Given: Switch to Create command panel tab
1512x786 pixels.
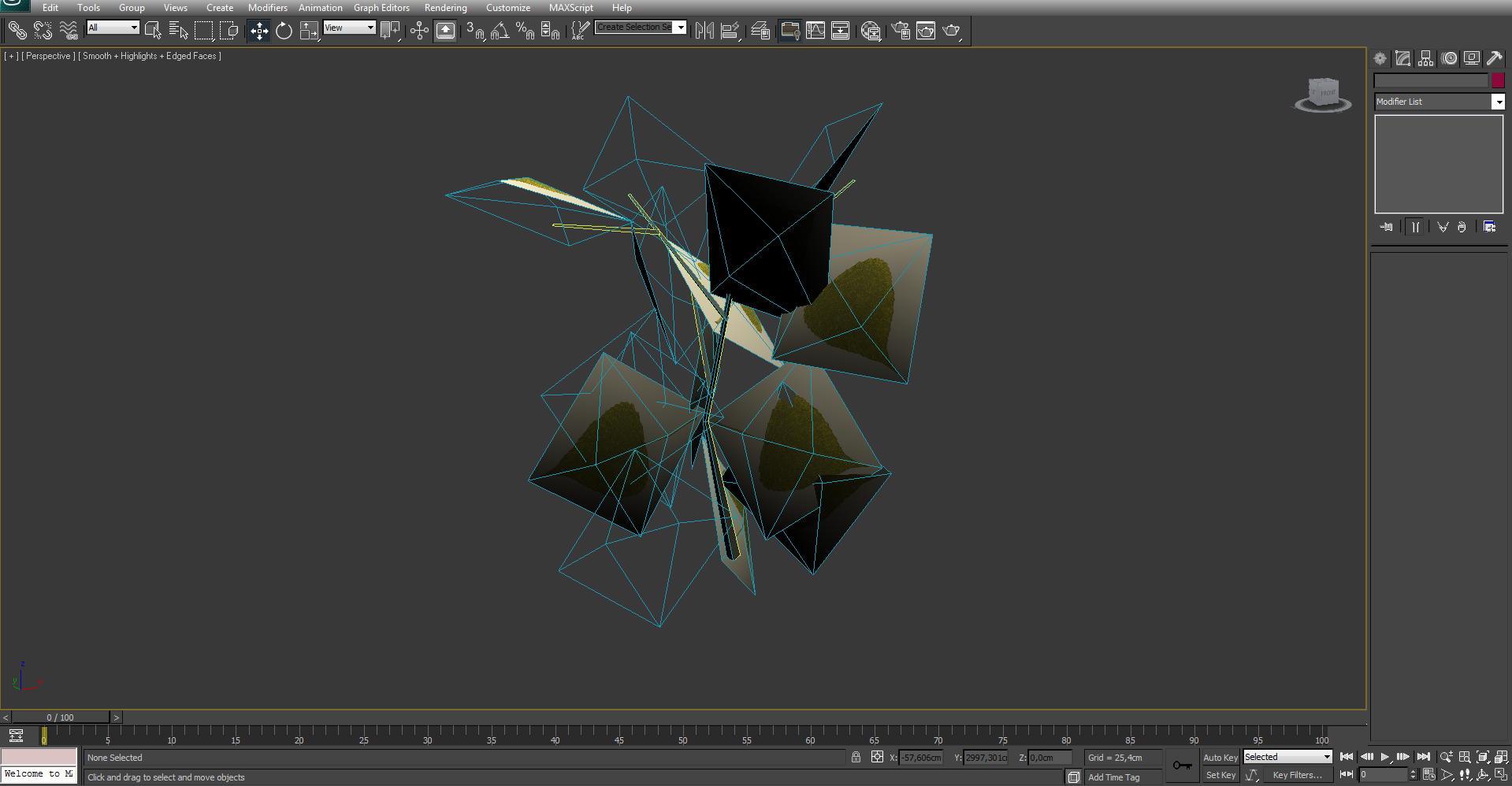Looking at the screenshot, I should [1380, 58].
